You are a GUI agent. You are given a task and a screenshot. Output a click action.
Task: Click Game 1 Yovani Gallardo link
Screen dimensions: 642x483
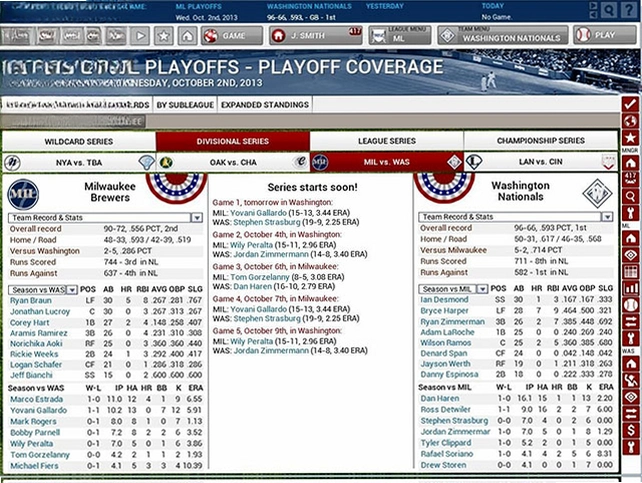258,213
